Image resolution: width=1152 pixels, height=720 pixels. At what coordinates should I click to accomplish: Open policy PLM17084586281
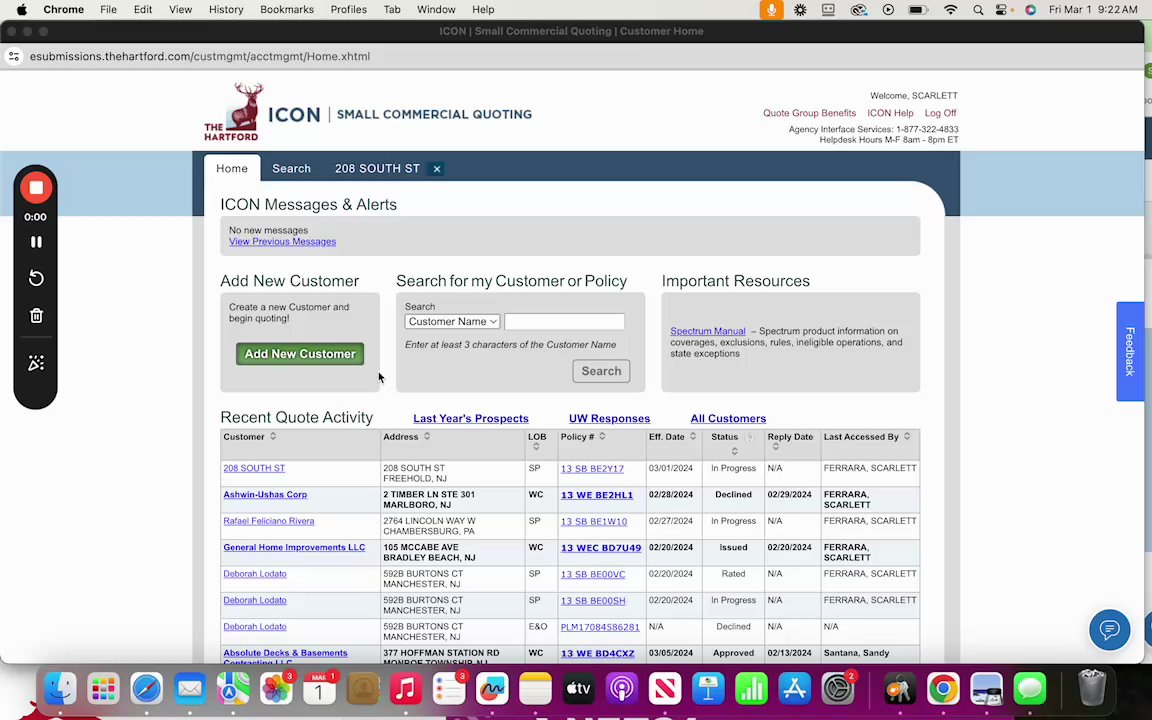click(600, 627)
